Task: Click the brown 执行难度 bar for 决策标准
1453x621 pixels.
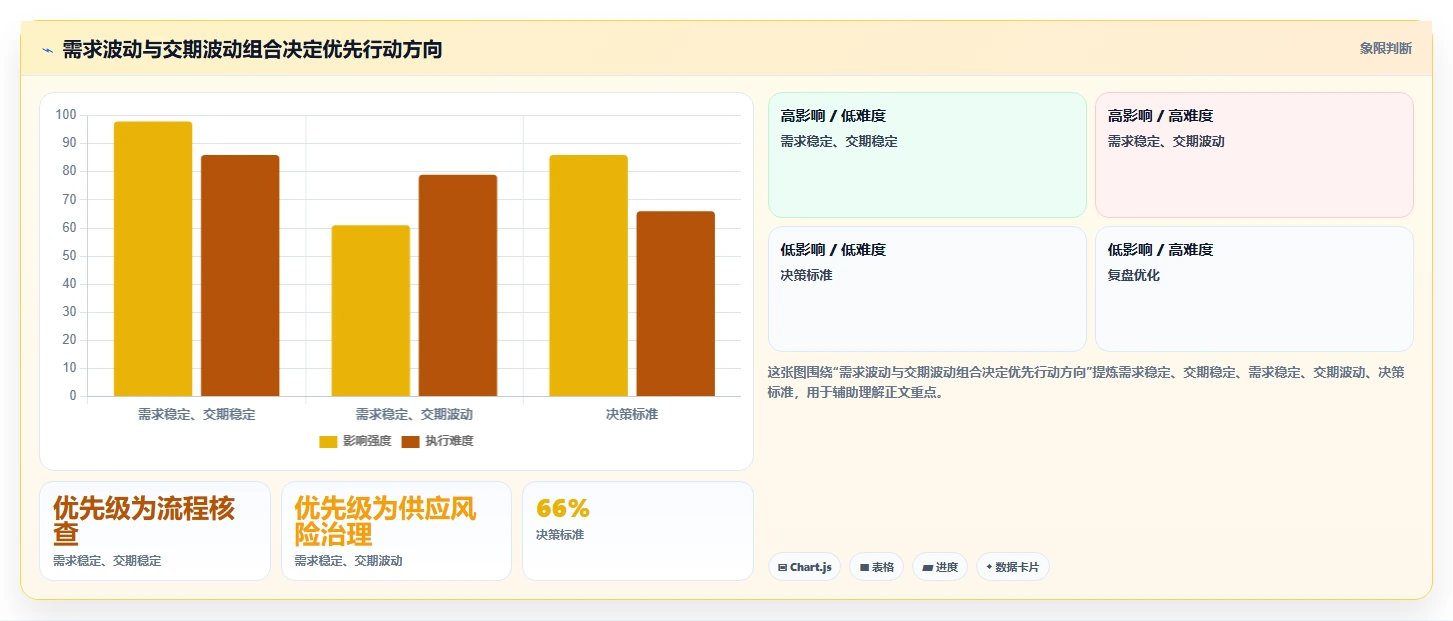Action: tap(676, 304)
